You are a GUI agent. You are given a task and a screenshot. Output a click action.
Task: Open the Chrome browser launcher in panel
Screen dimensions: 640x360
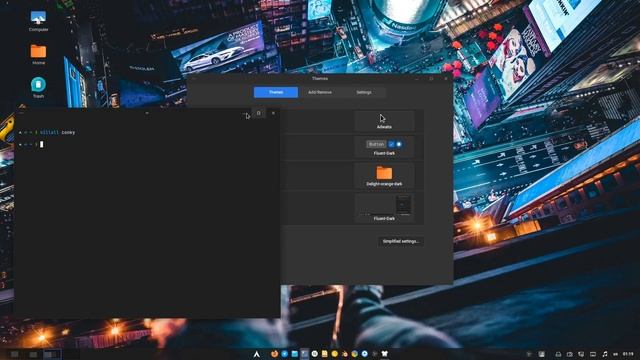tap(354, 354)
